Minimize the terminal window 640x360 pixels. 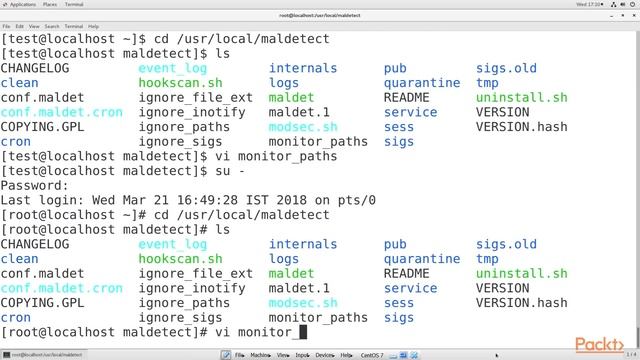pyautogui.click(x=611, y=16)
